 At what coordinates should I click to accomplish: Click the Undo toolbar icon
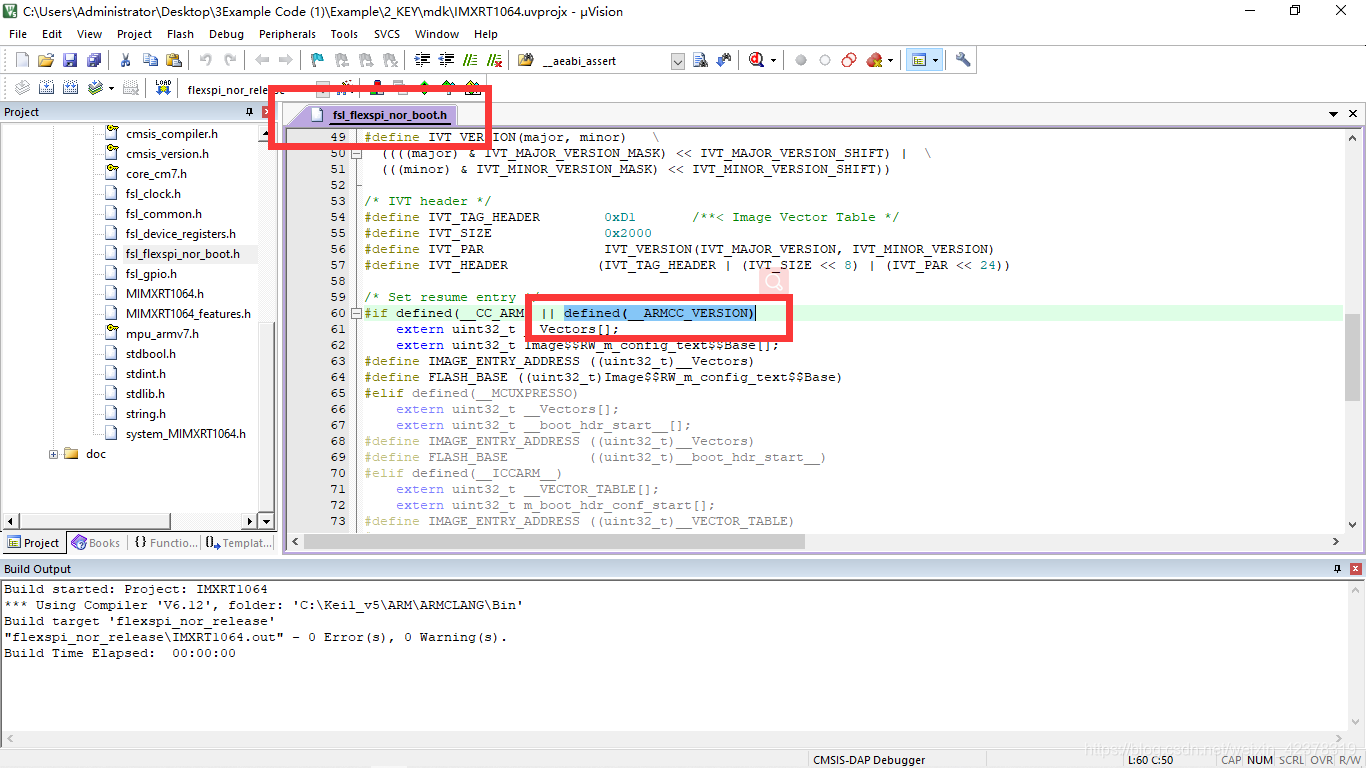(206, 60)
